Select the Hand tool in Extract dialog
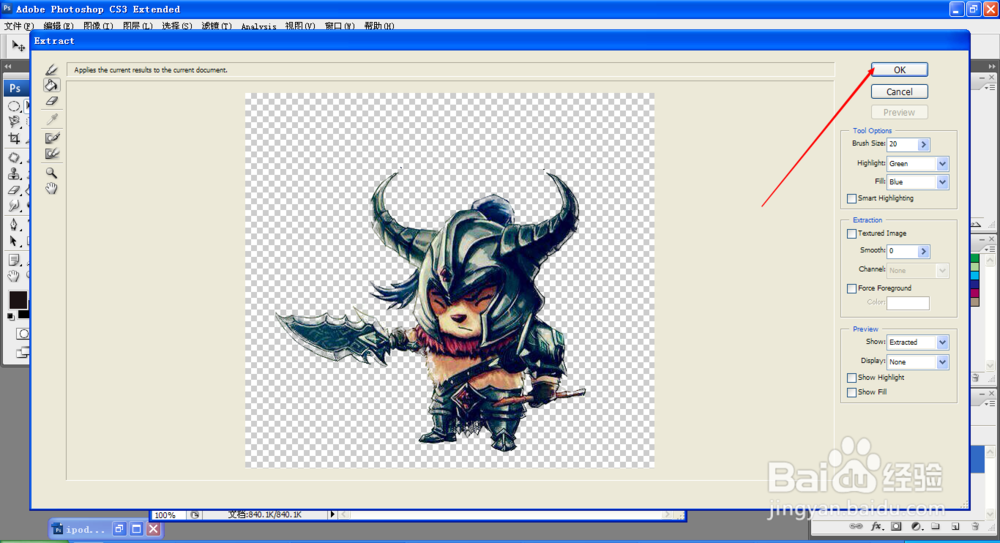The image size is (1000, 543). (52, 188)
